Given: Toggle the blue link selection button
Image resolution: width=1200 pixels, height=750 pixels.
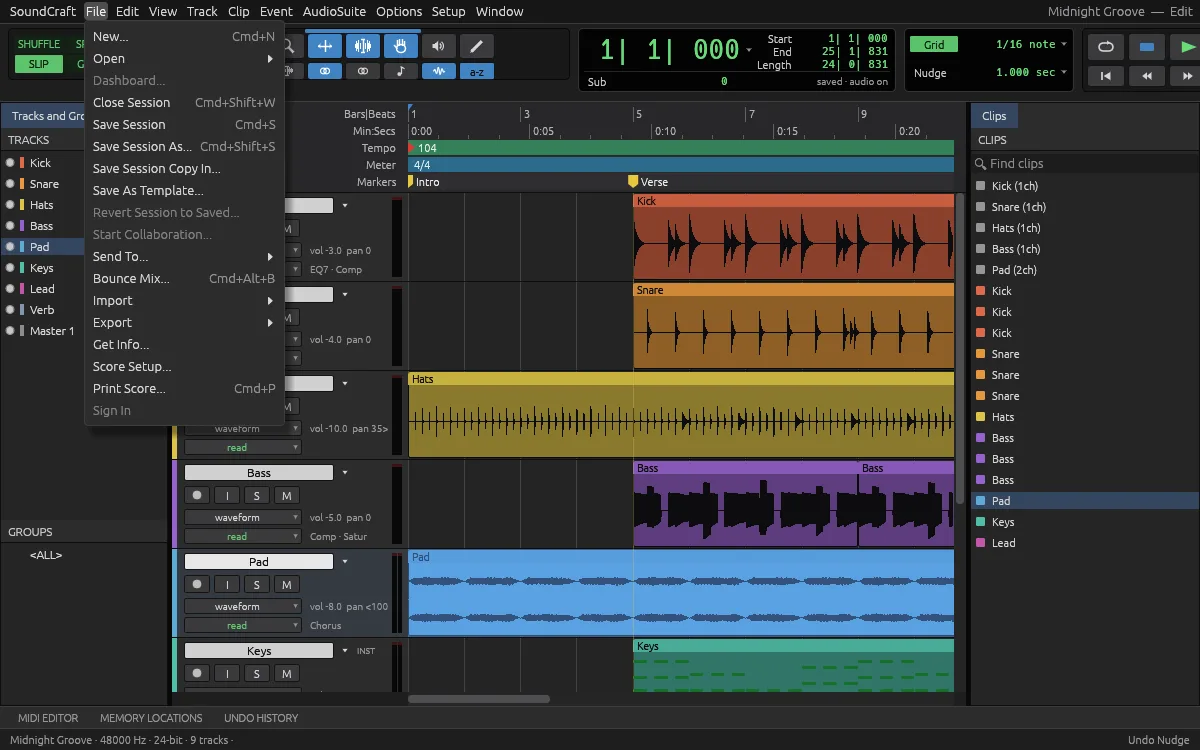Looking at the screenshot, I should [324, 72].
